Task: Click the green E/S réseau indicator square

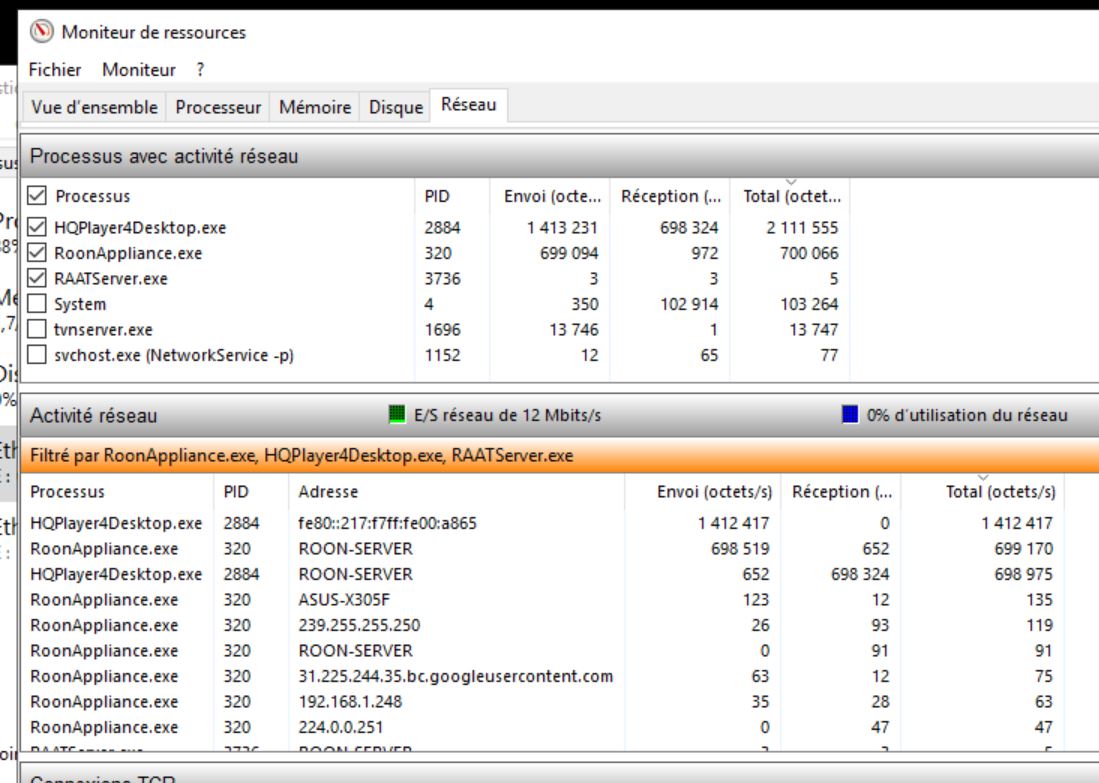Action: pyautogui.click(x=397, y=414)
